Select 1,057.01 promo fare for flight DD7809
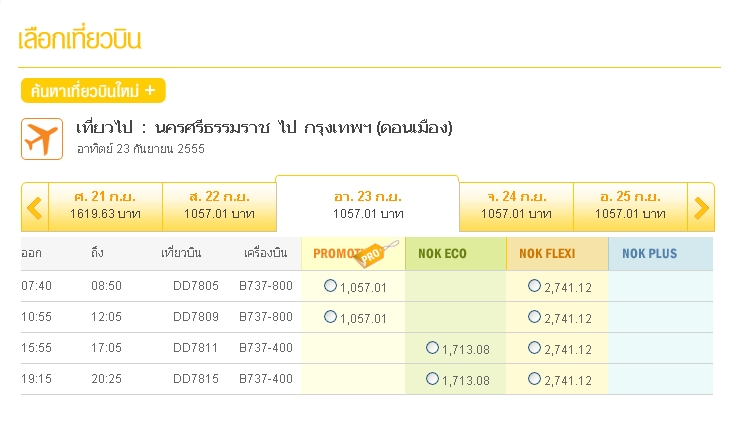The image size is (737, 433). [331, 317]
